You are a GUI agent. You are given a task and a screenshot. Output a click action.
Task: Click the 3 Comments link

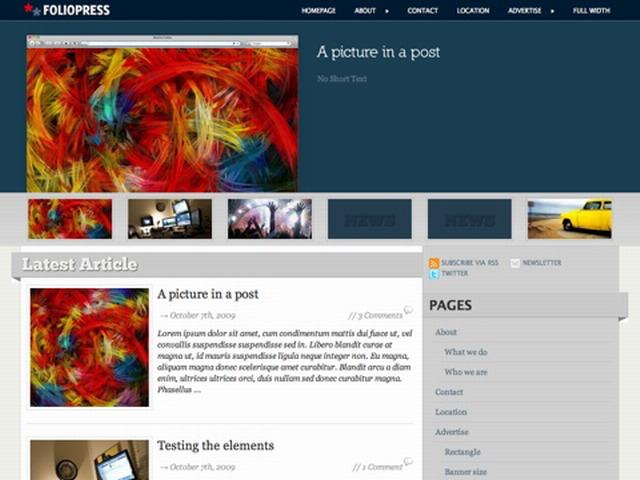click(x=380, y=316)
